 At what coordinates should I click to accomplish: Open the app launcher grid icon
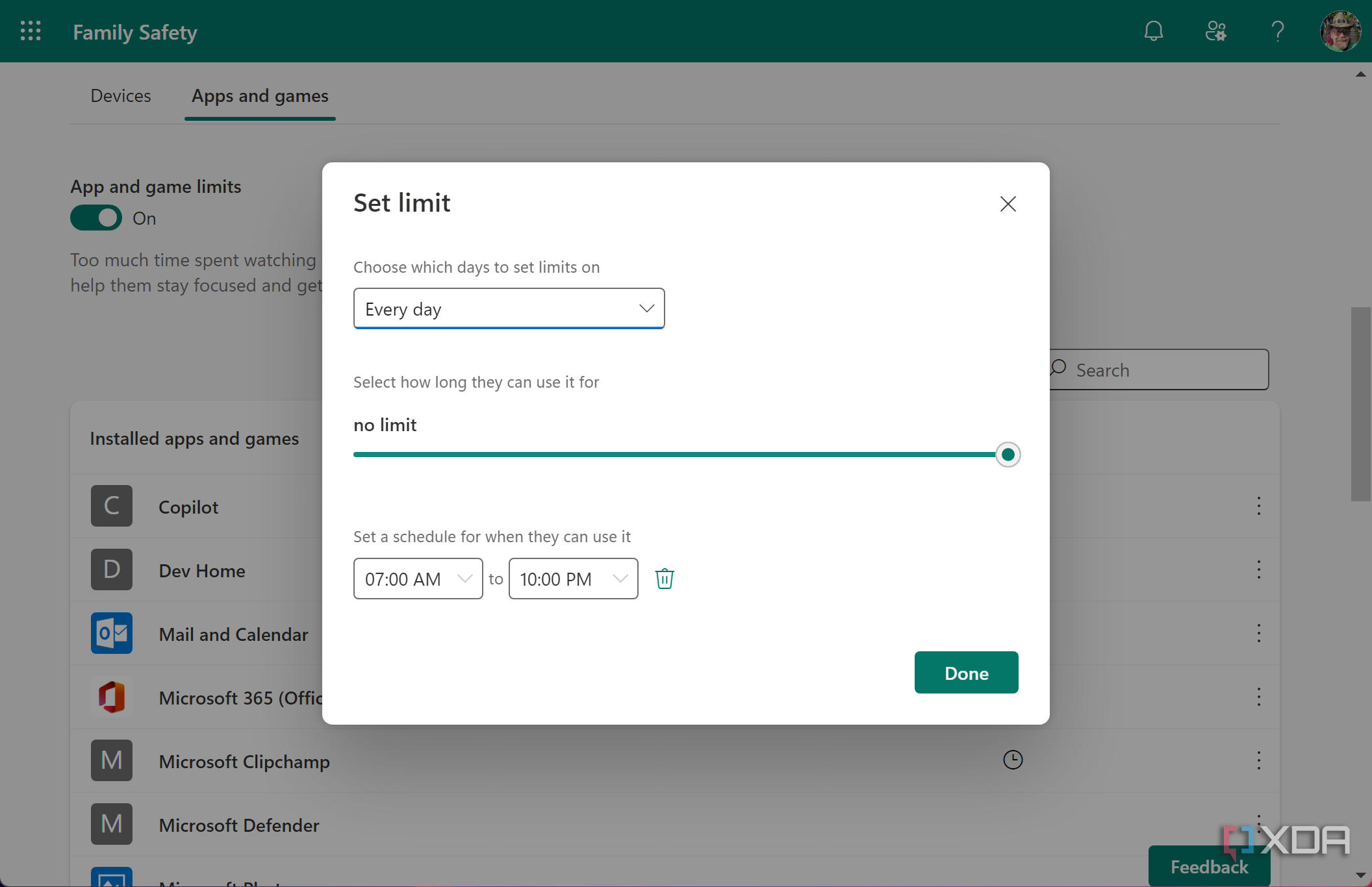pos(31,31)
